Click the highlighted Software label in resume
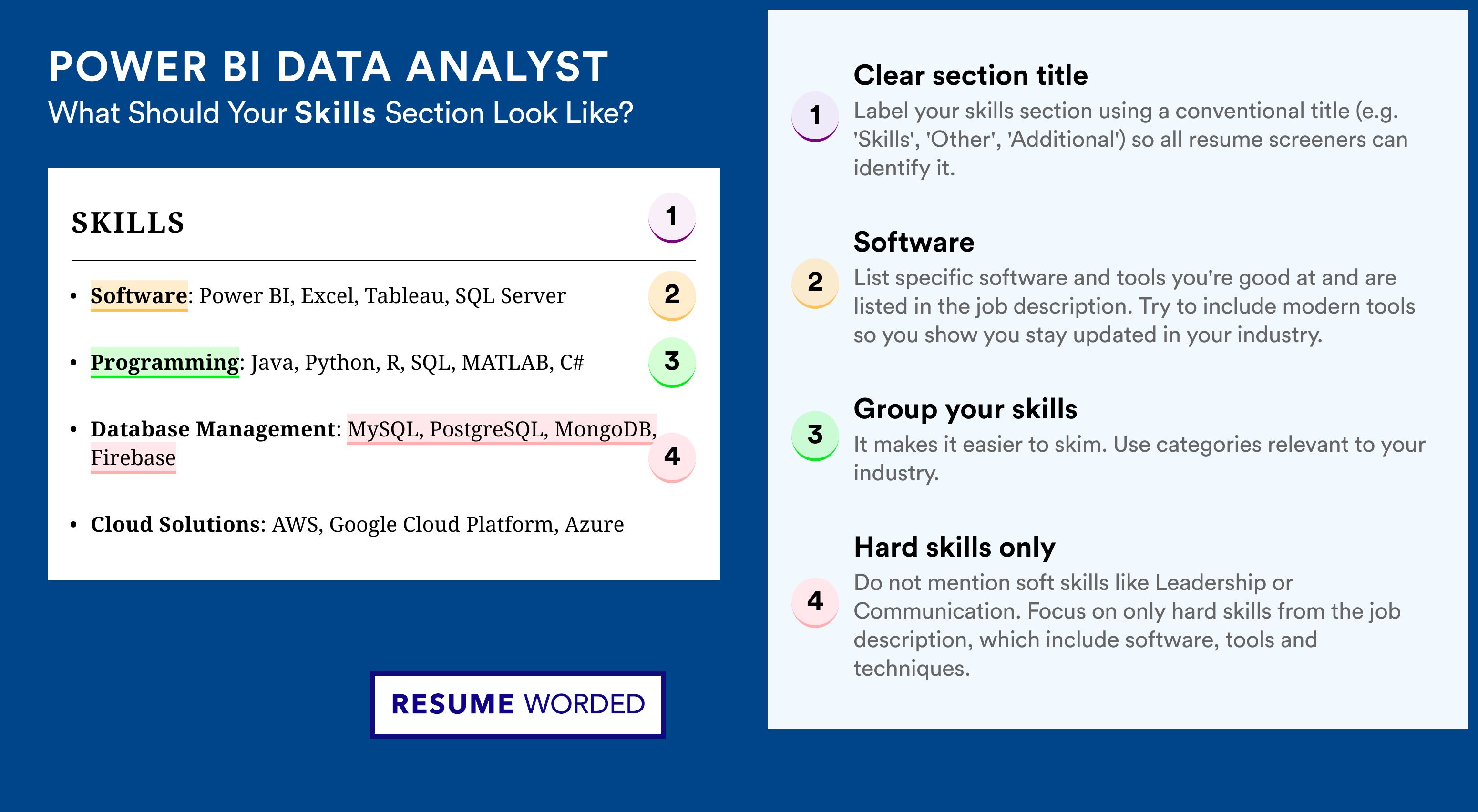The height and width of the screenshot is (812, 1478). click(139, 296)
